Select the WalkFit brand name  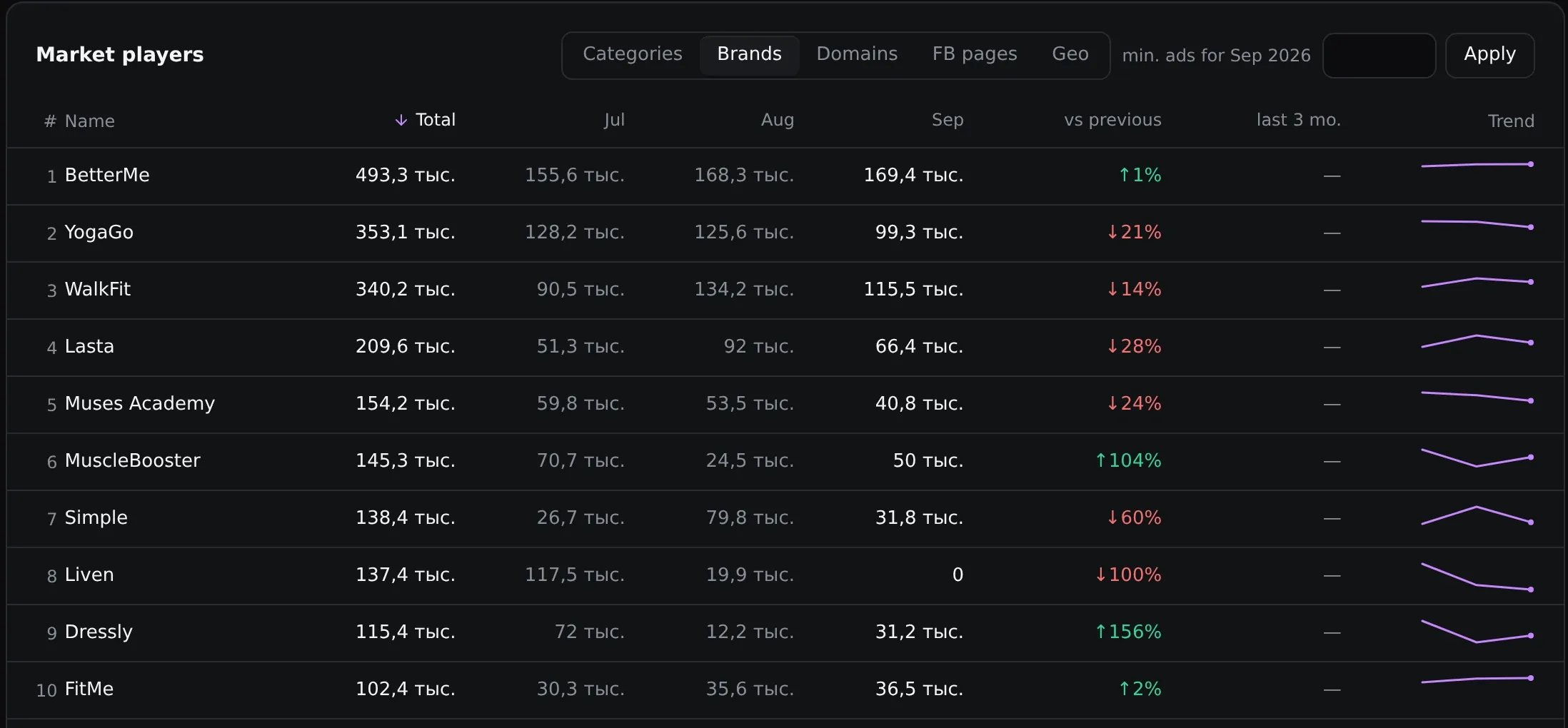click(x=98, y=289)
